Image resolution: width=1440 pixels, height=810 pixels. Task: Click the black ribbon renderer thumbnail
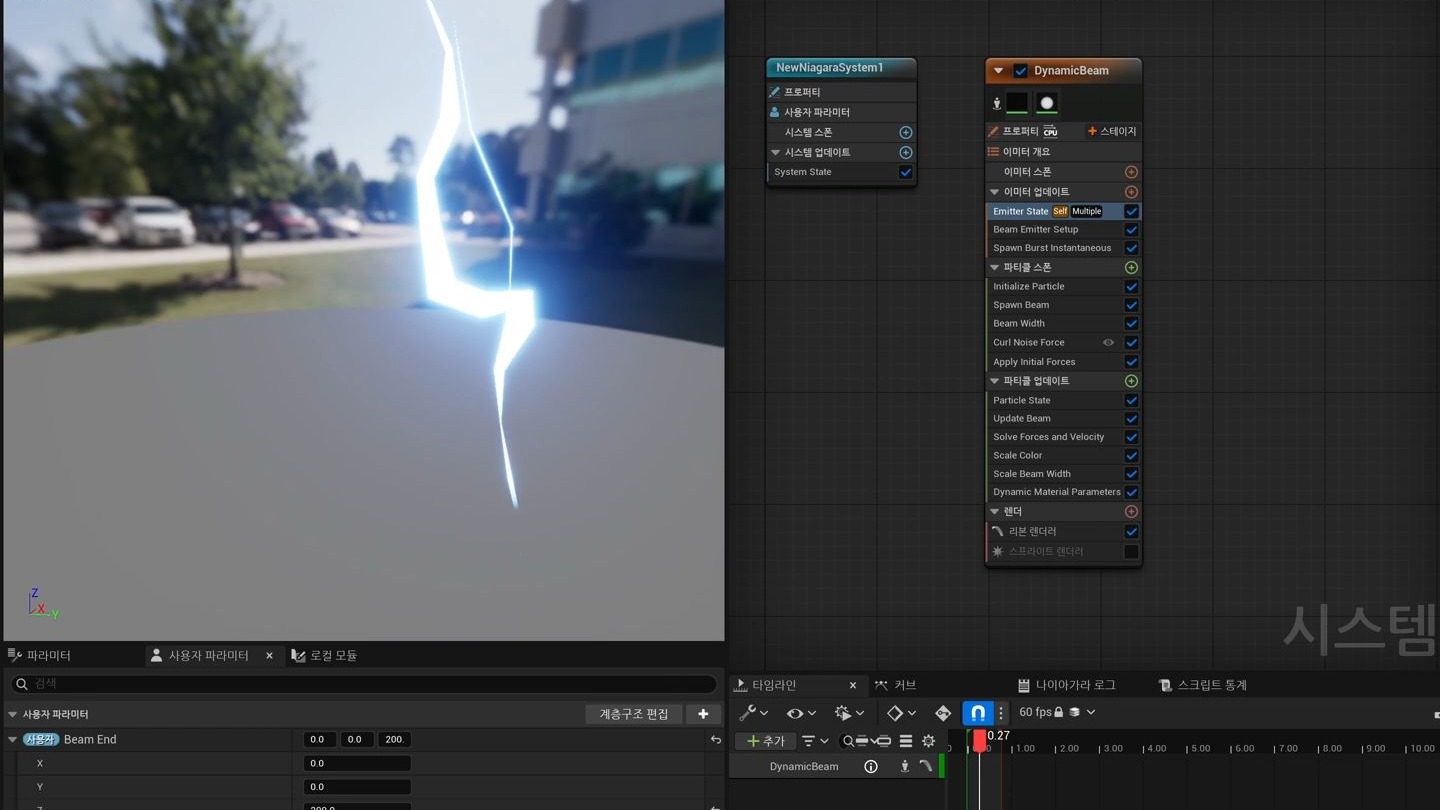coord(1017,103)
